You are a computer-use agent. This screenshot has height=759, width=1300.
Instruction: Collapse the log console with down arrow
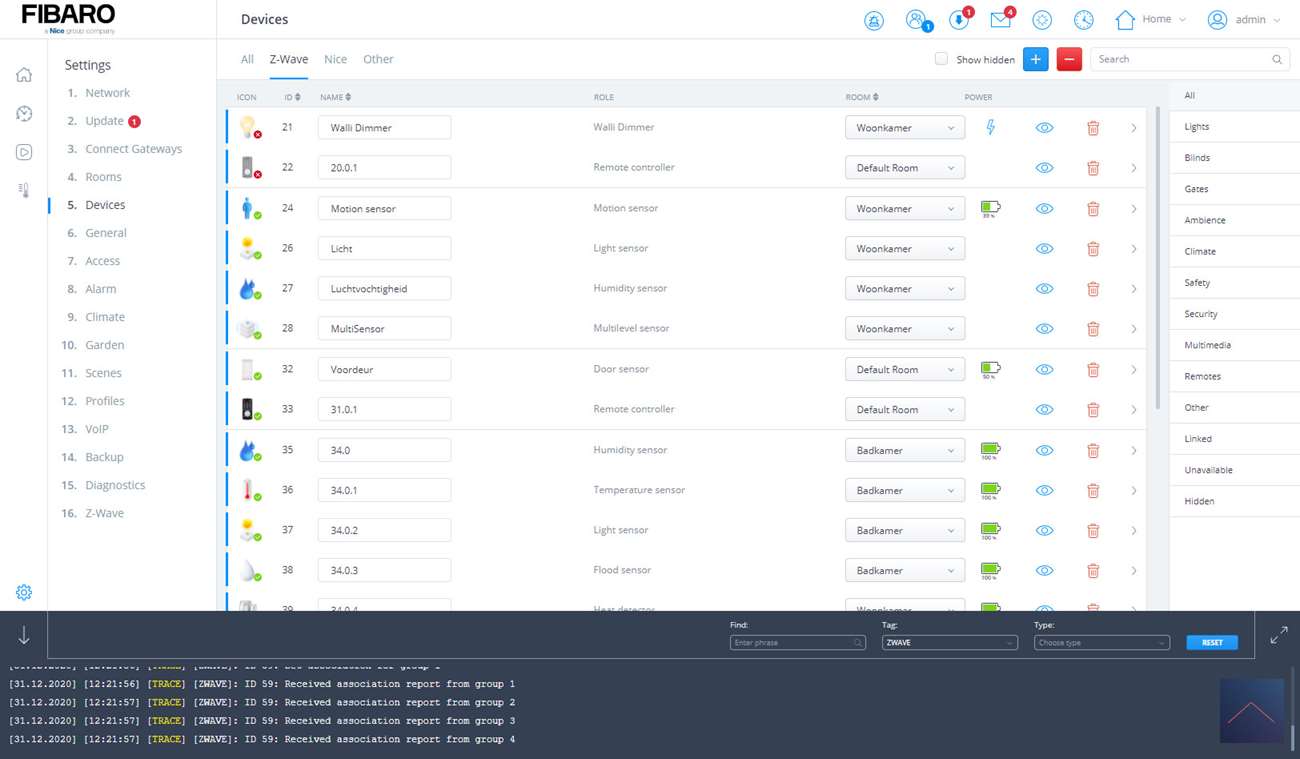(24, 636)
